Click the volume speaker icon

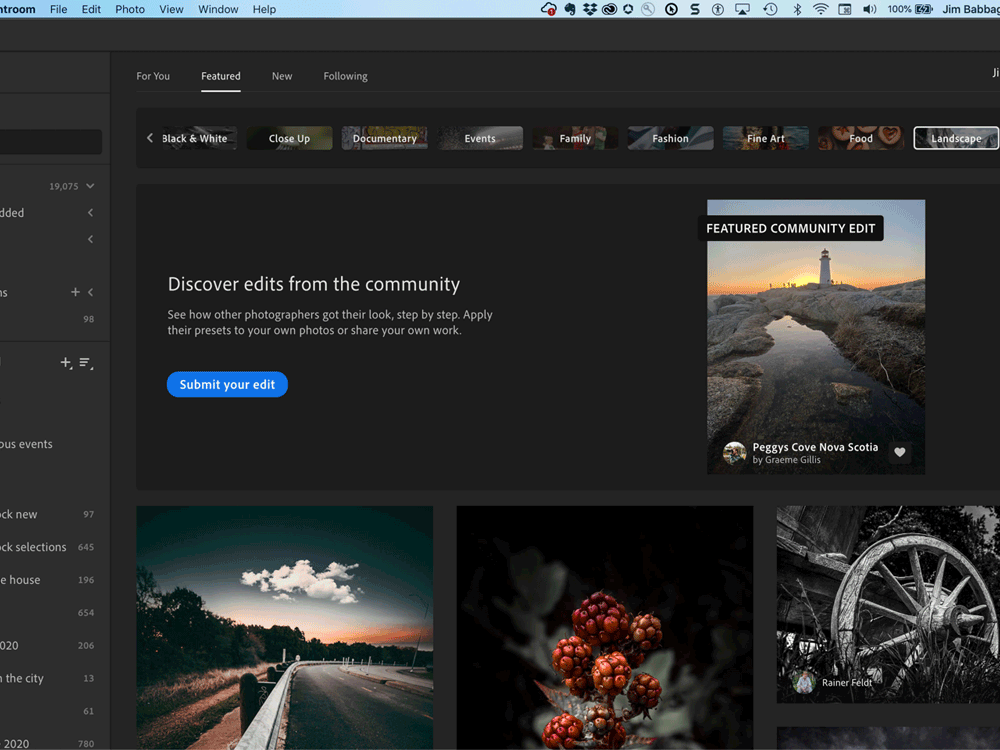pos(870,9)
